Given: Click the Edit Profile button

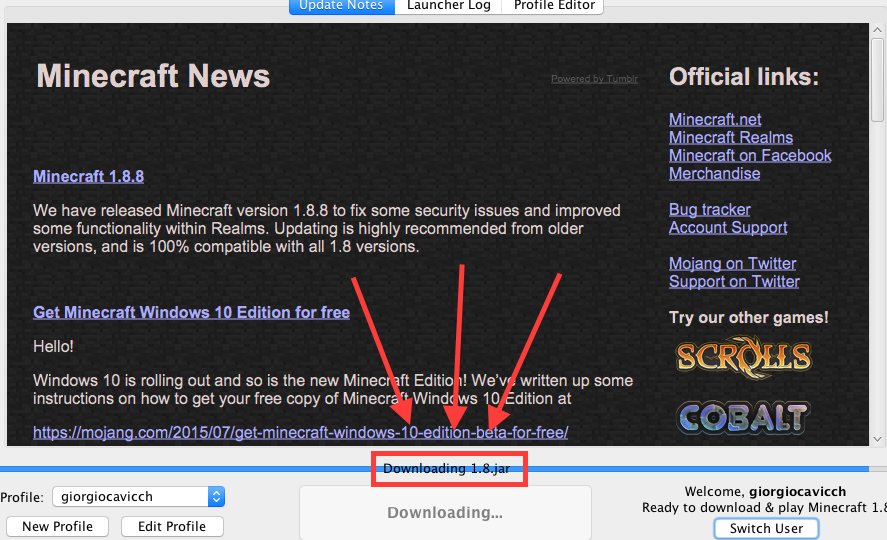Looking at the screenshot, I should (x=172, y=526).
